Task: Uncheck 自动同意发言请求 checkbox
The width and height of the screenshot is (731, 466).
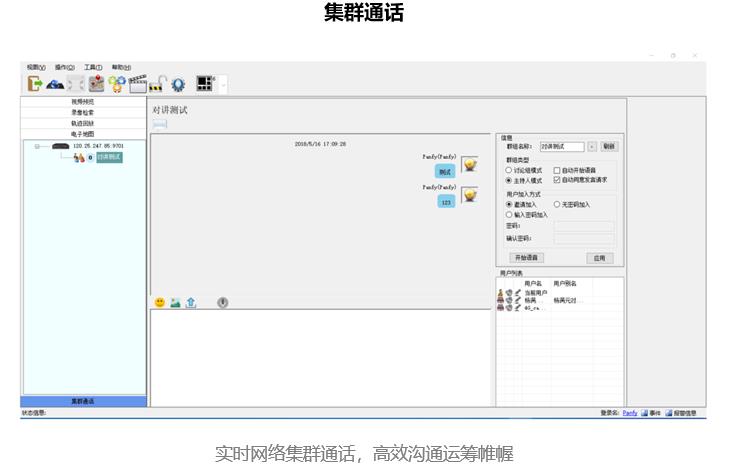Action: coord(557,180)
